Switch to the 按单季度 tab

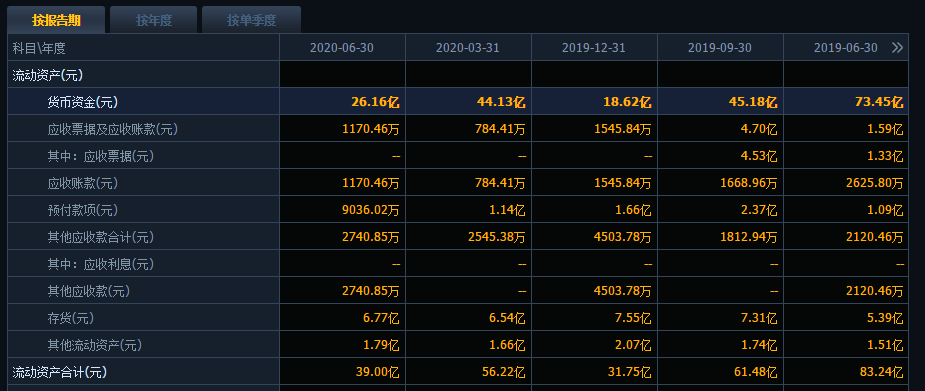pos(251,20)
